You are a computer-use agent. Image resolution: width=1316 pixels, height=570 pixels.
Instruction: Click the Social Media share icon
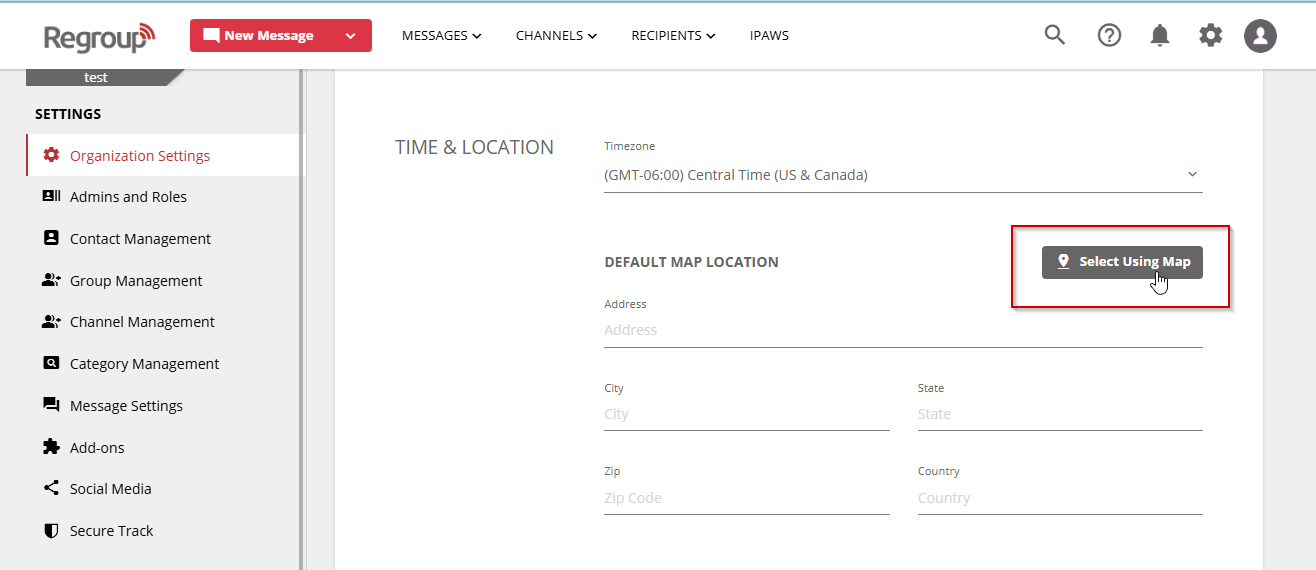tap(51, 489)
